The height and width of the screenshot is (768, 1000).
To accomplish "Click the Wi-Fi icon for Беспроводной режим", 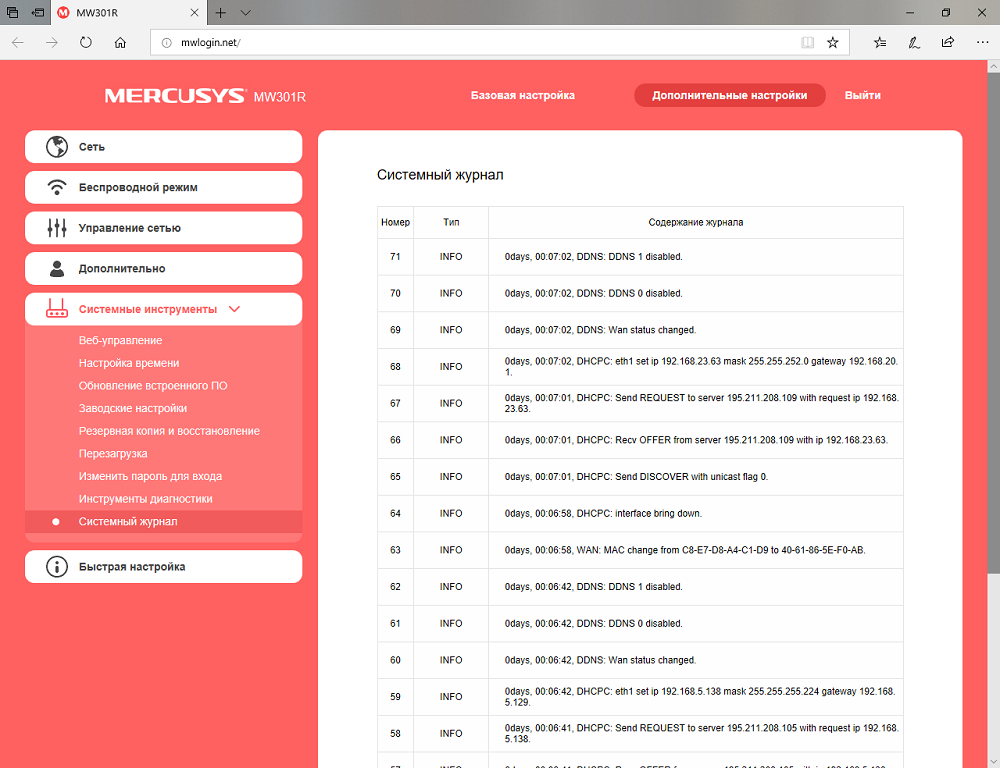I will click(x=57, y=188).
